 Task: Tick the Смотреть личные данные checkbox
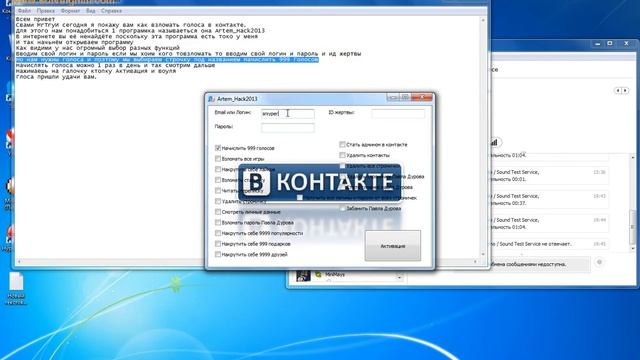(x=218, y=212)
